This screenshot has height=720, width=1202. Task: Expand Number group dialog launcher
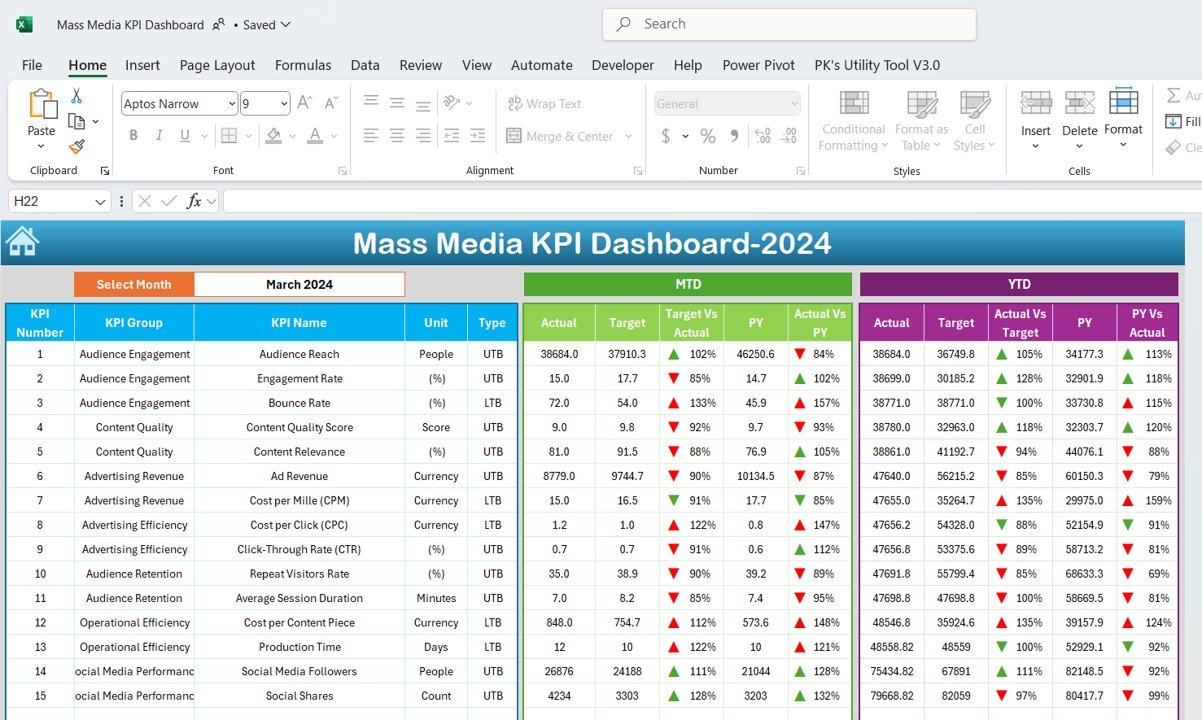tap(800, 171)
